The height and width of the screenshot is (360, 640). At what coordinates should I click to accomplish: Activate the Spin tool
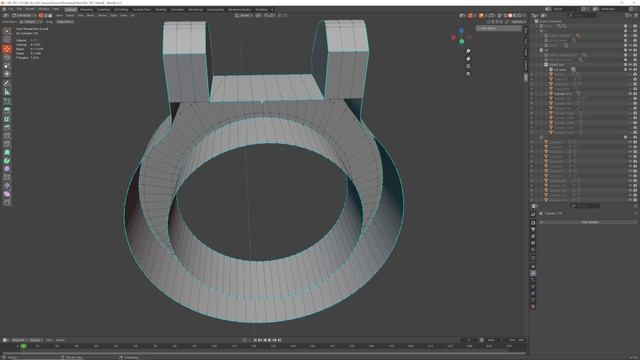point(7,160)
